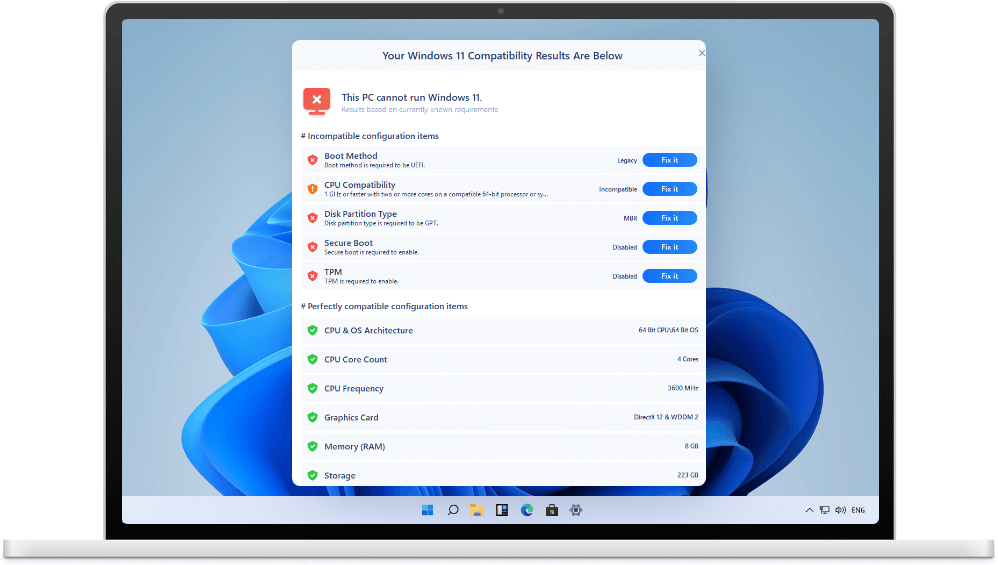Click the '4 Cores' value
998x565 pixels.
[687, 359]
